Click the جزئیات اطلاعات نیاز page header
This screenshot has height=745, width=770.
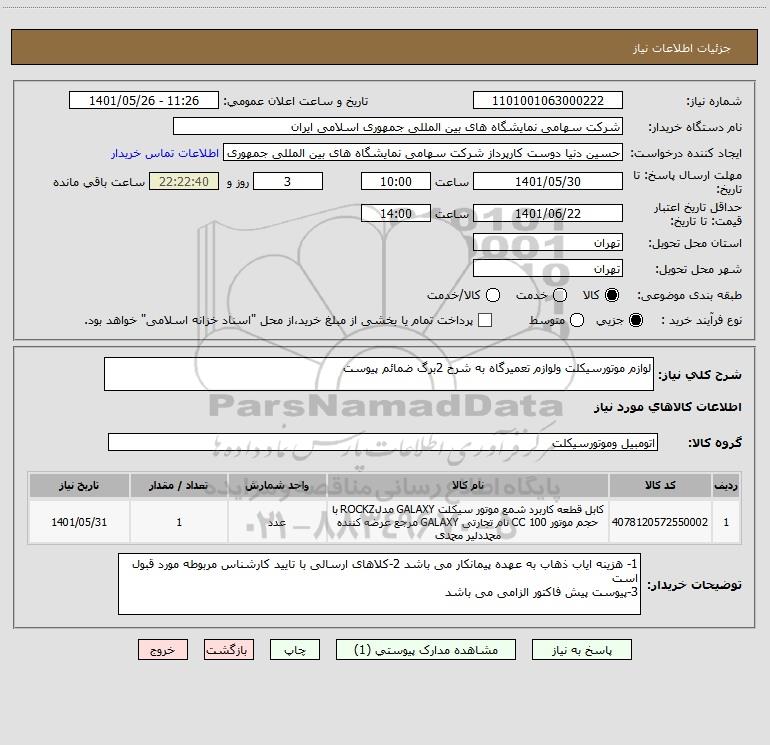click(x=681, y=48)
